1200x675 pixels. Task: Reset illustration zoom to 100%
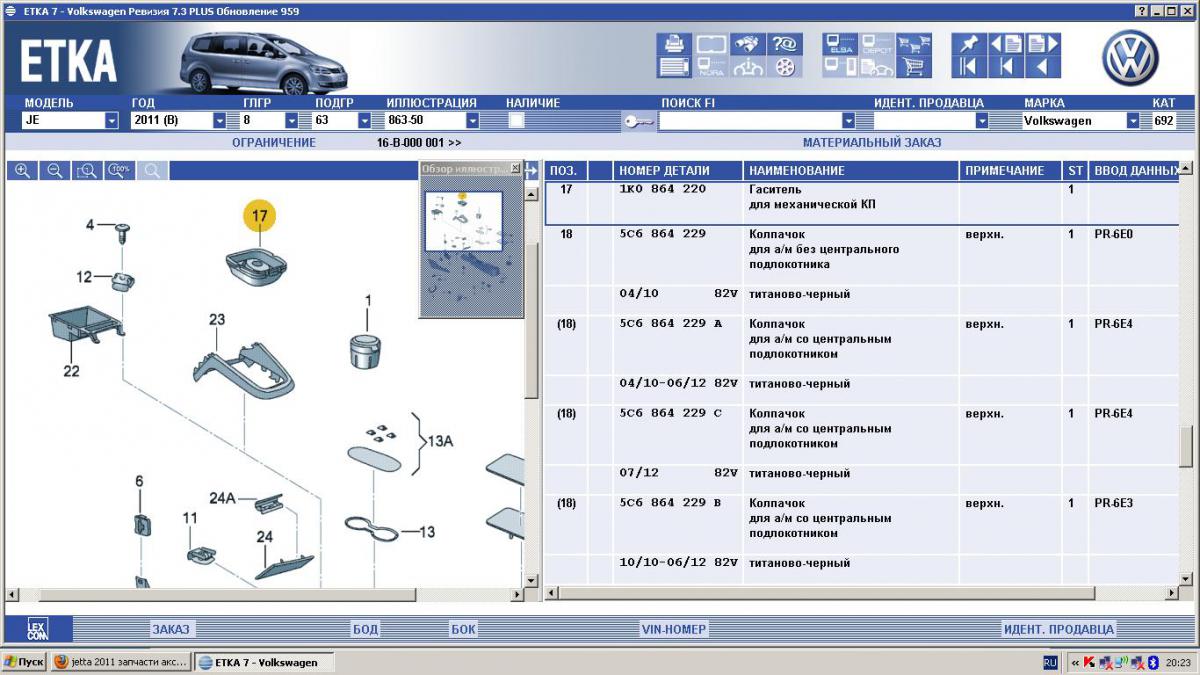point(119,171)
